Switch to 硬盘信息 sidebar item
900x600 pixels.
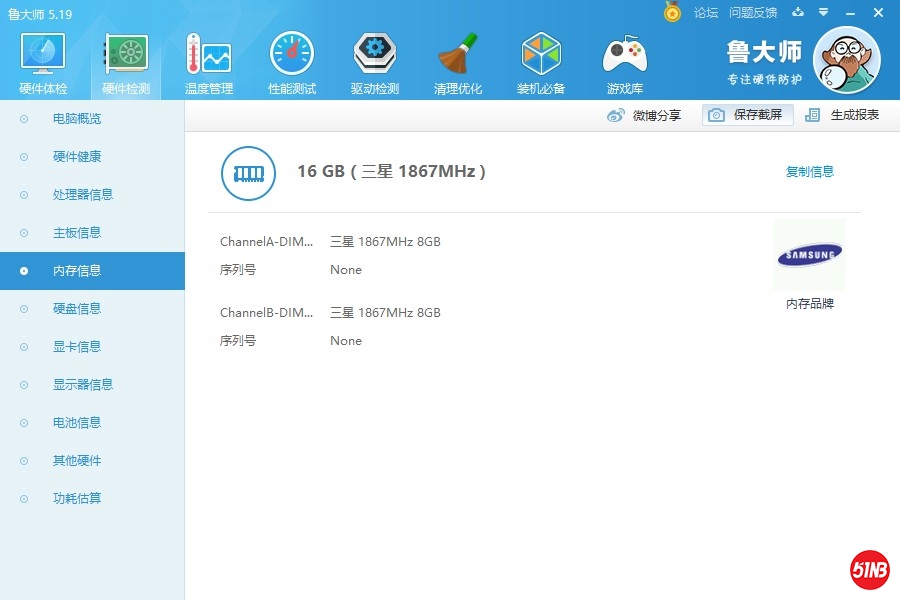pyautogui.click(x=77, y=309)
